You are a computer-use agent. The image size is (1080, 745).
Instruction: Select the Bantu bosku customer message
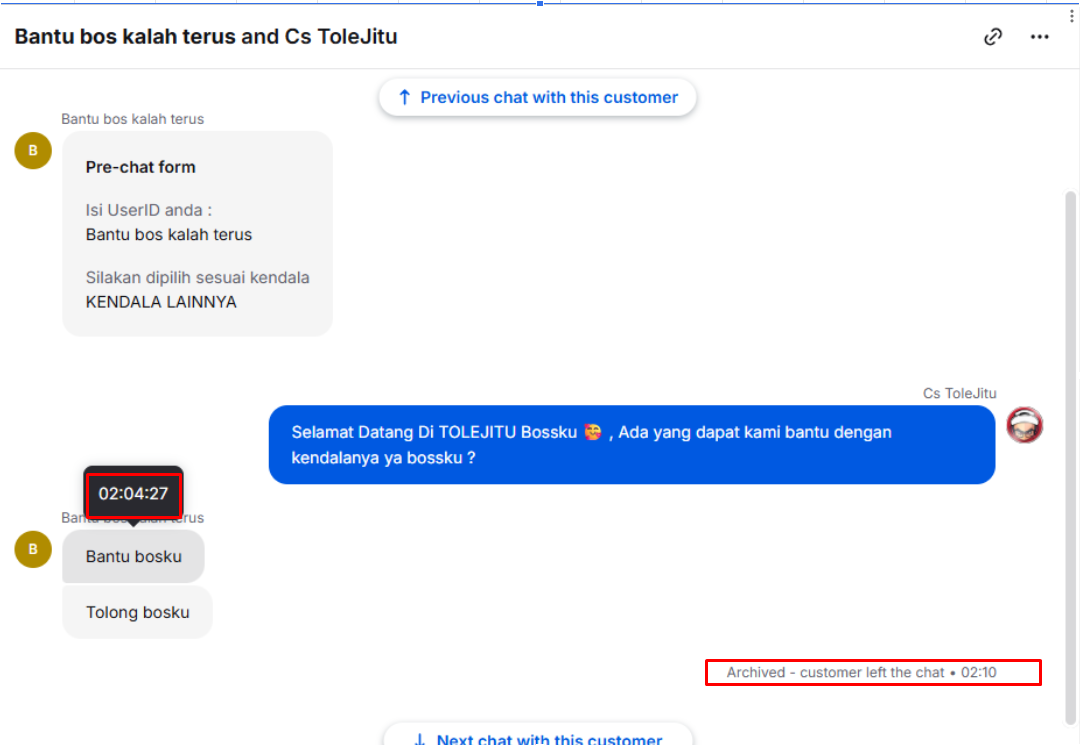[x=134, y=556]
